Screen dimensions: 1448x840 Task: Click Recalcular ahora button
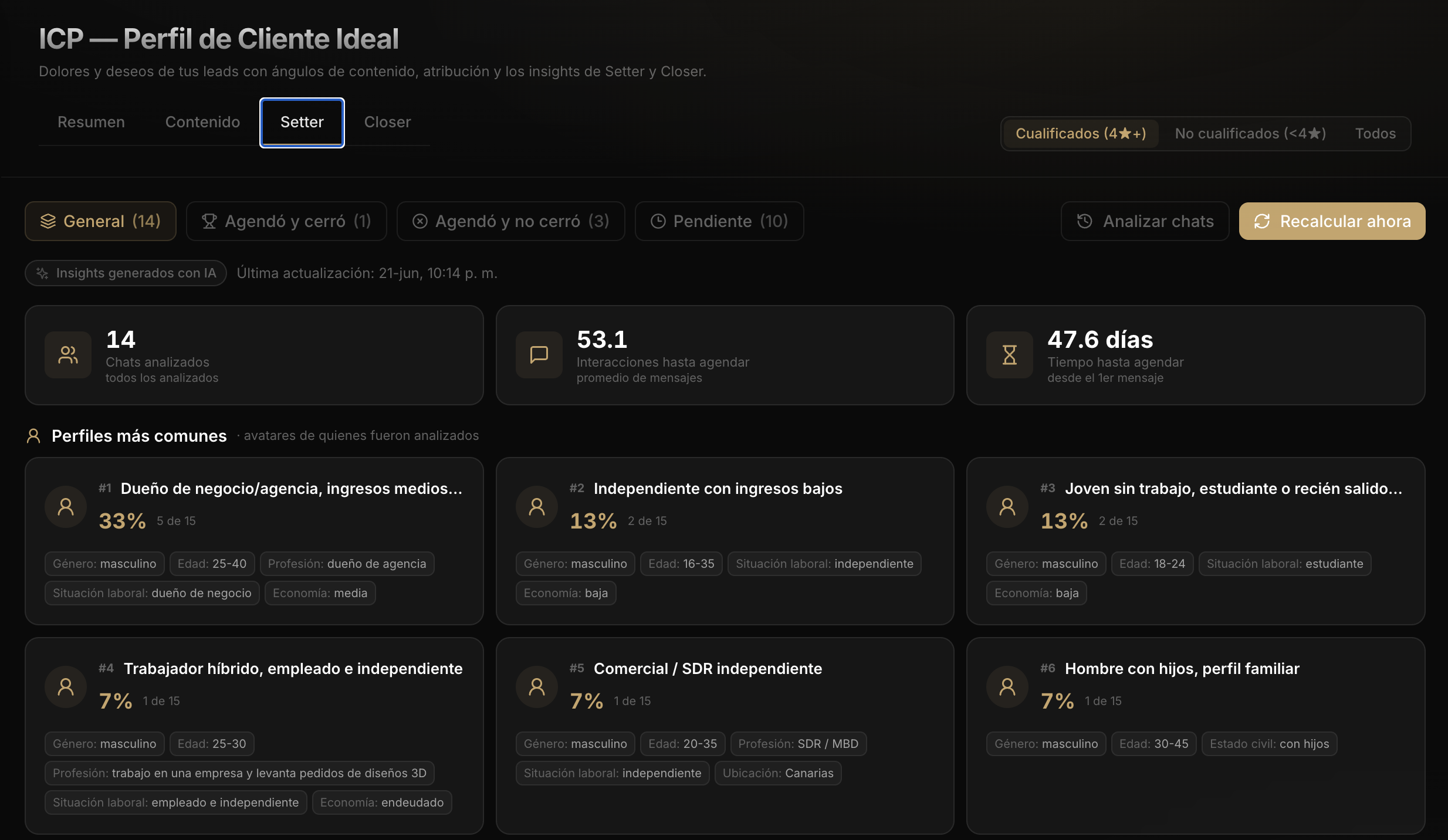pyautogui.click(x=1332, y=221)
